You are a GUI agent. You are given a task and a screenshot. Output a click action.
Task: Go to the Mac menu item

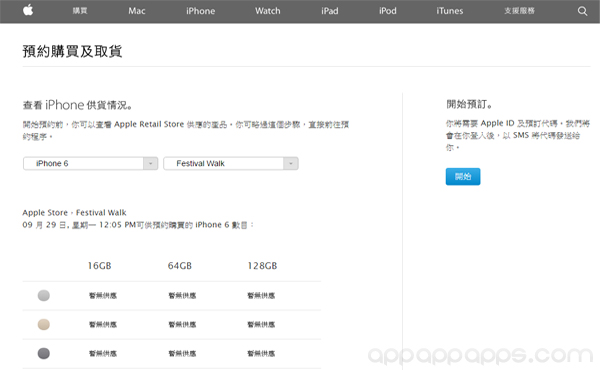[x=137, y=11]
